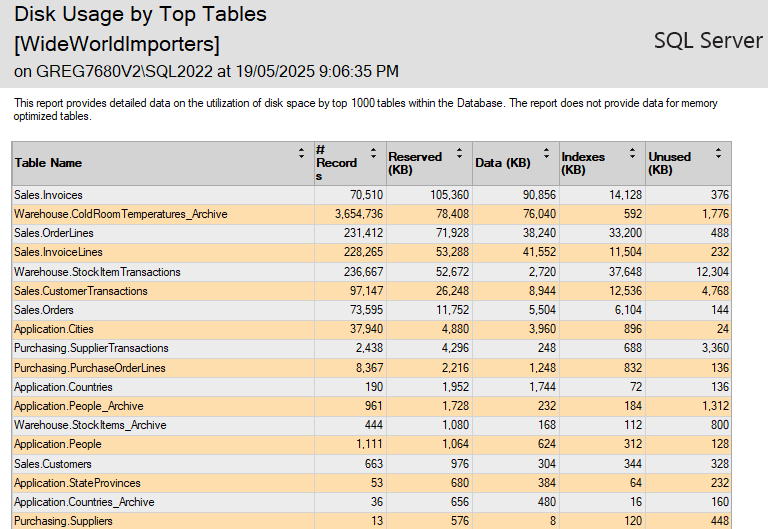Screen dimensions: 768x529
Task: Select the Sales.InvoiceLines table name
Action: point(58,252)
